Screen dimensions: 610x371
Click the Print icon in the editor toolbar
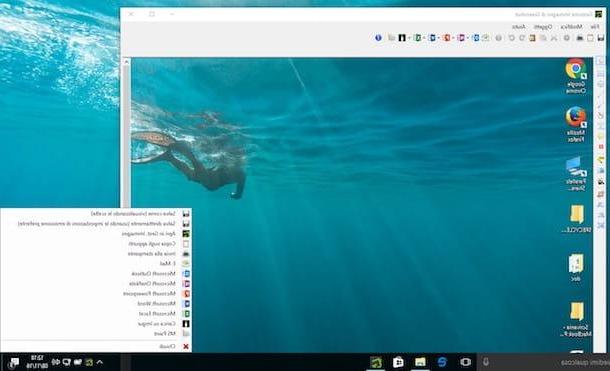[580, 38]
